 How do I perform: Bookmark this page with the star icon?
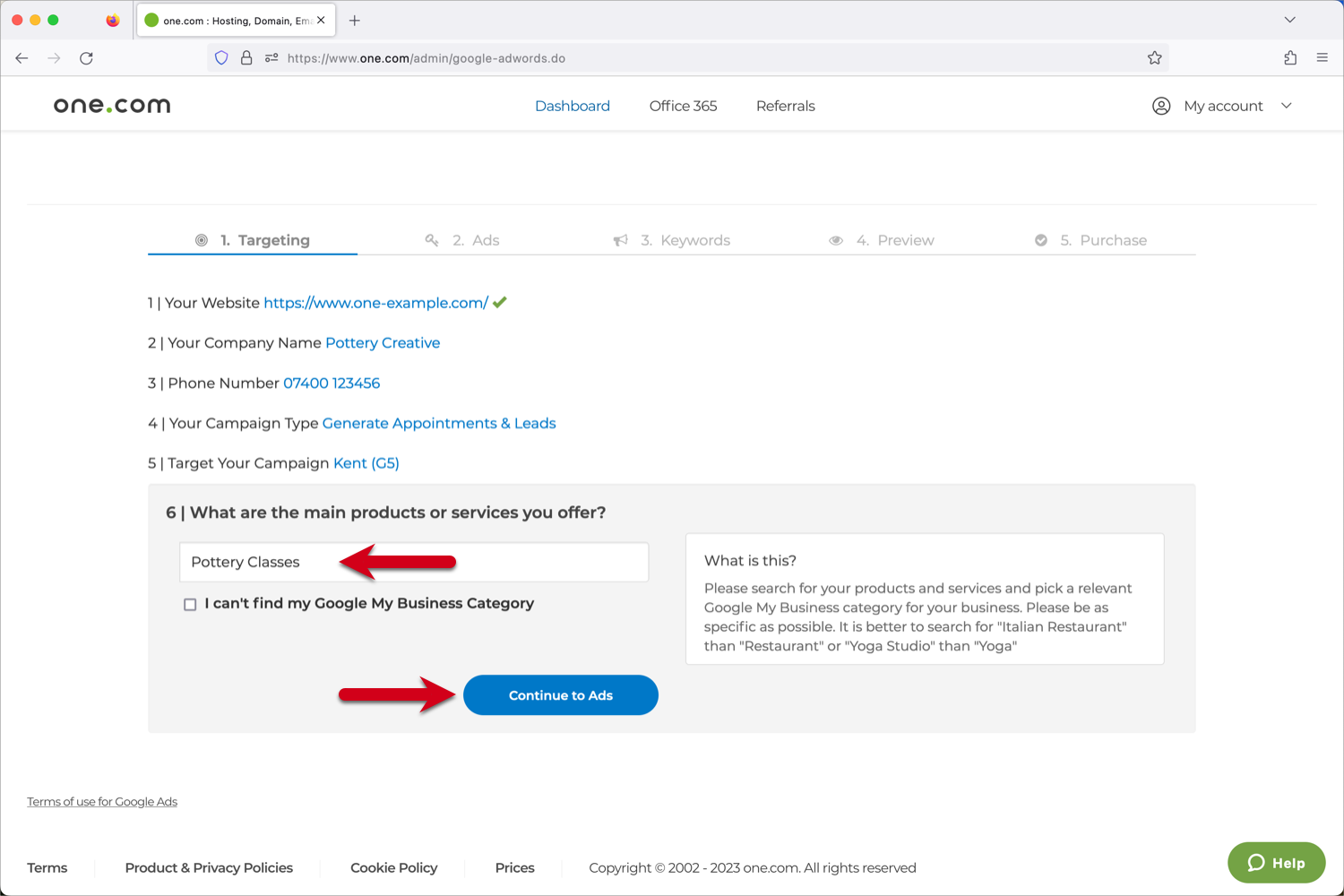coord(1155,57)
